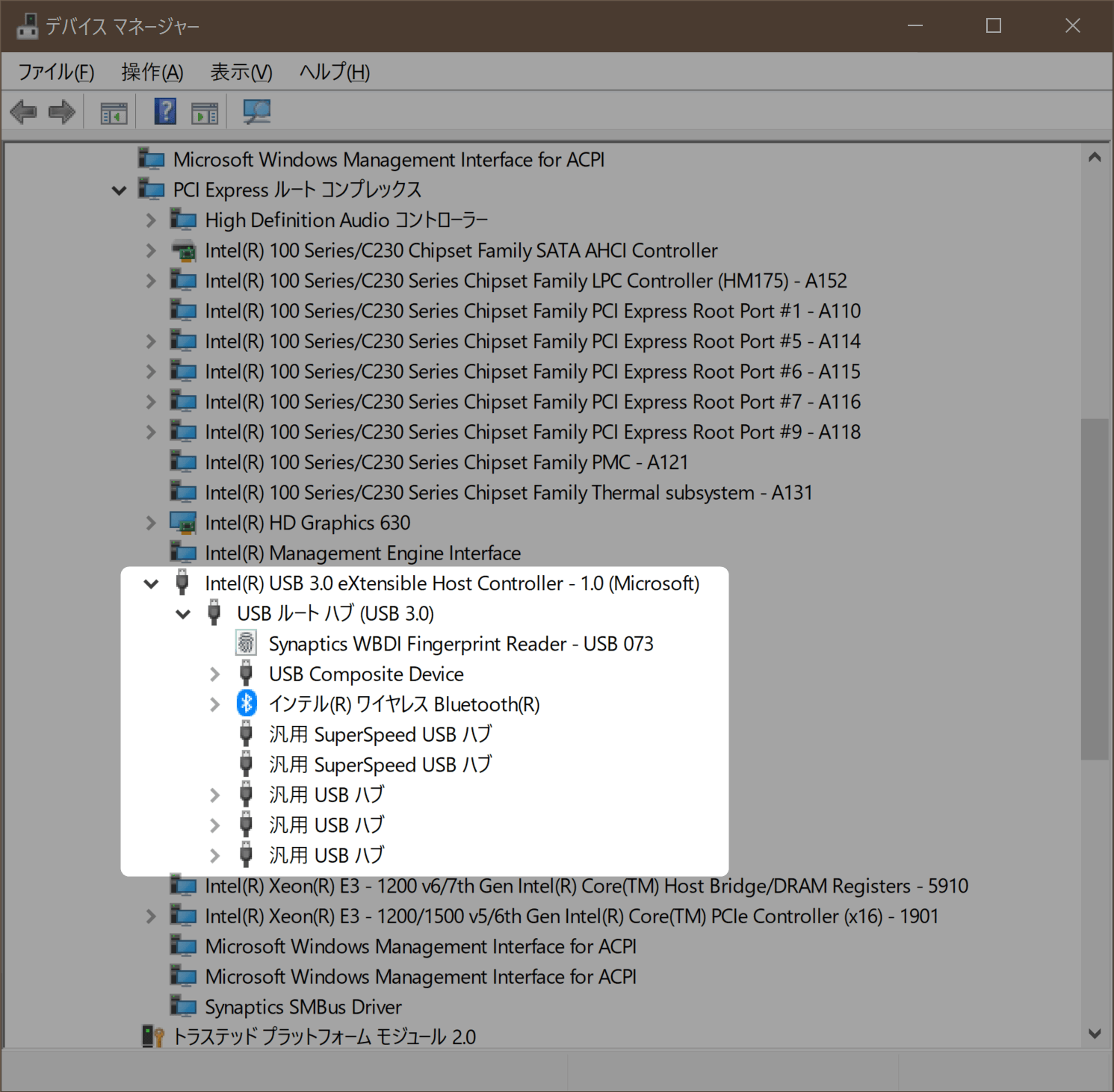Select the Synaptics SMBus Driver entry
Viewport: 1114px width, 1092px height.
(x=303, y=1007)
